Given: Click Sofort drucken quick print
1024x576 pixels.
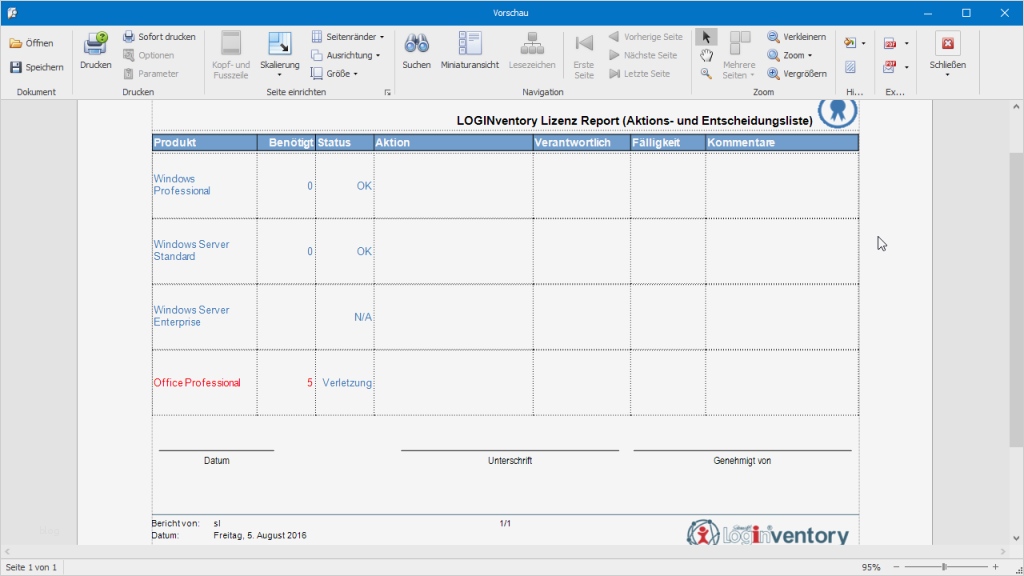Looking at the screenshot, I should (x=159, y=37).
